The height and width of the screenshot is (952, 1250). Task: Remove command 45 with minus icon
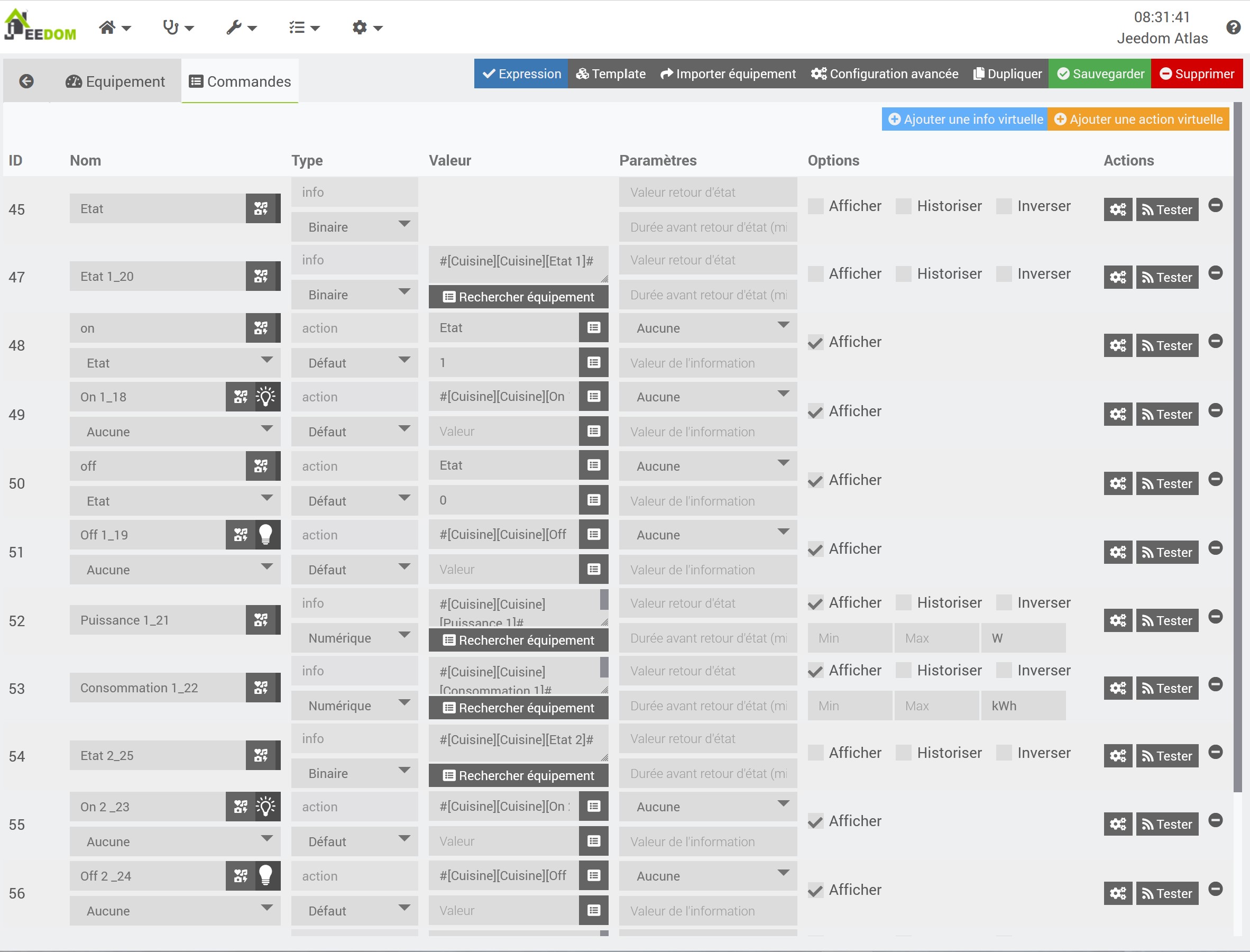(1215, 205)
